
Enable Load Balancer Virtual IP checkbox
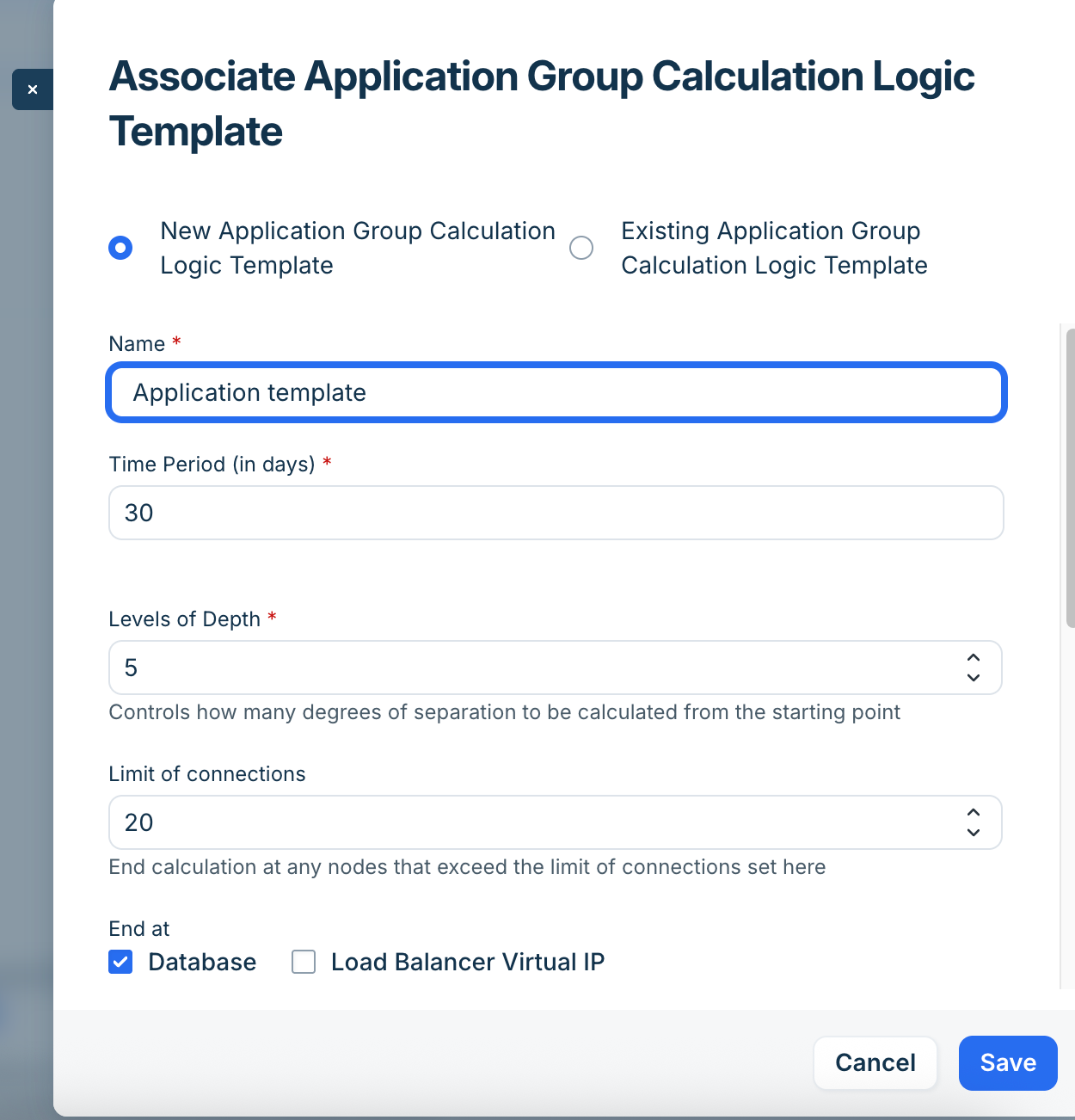coord(304,962)
